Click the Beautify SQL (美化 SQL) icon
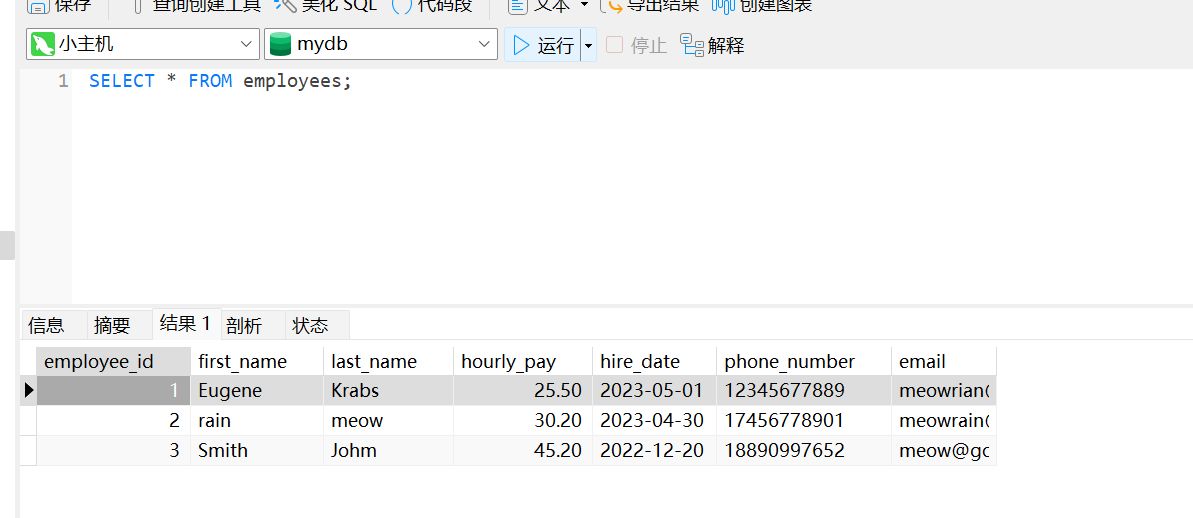This screenshot has height=518, width=1193. 285,6
